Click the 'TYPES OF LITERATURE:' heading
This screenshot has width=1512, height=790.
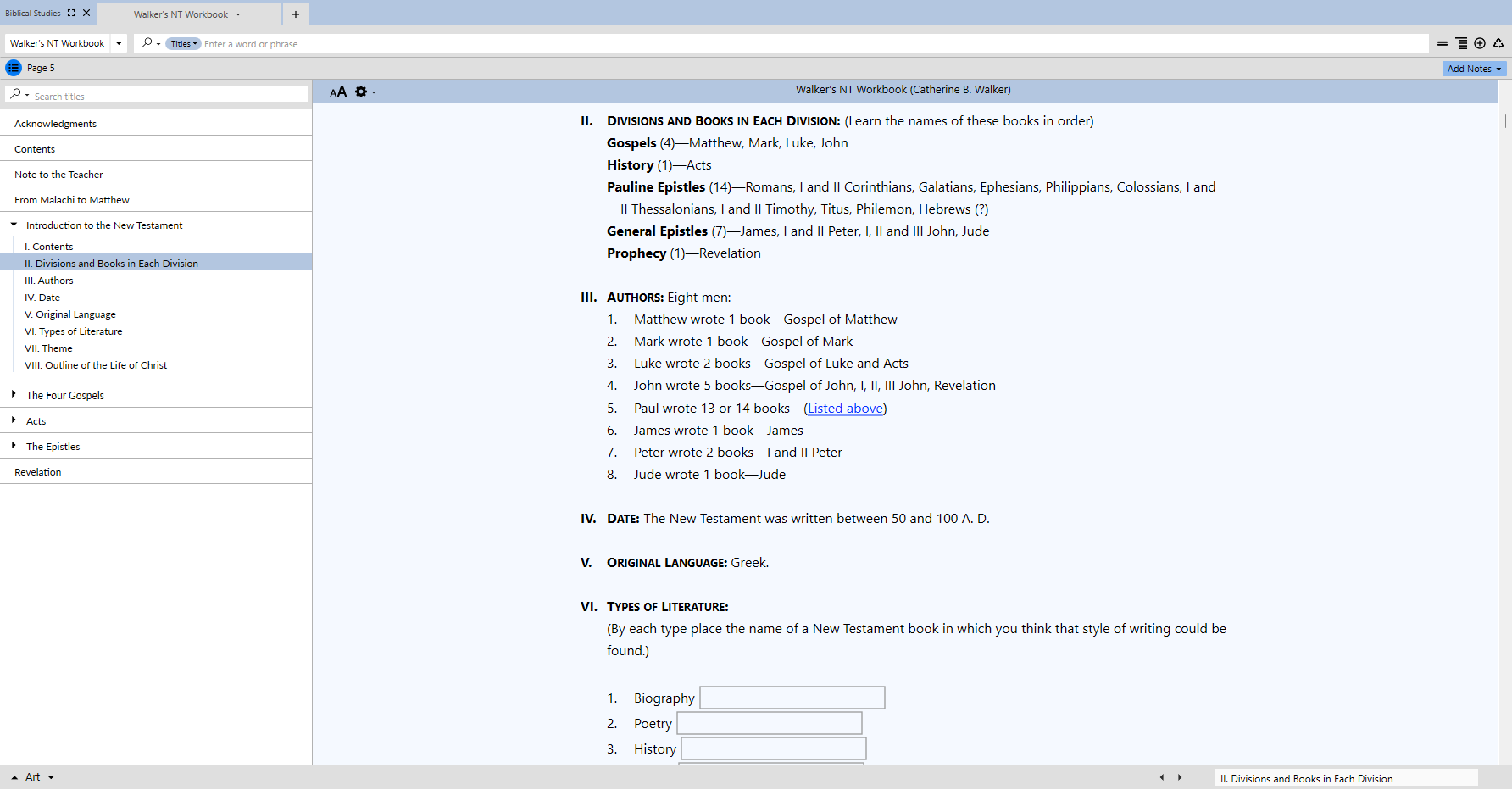(668, 607)
